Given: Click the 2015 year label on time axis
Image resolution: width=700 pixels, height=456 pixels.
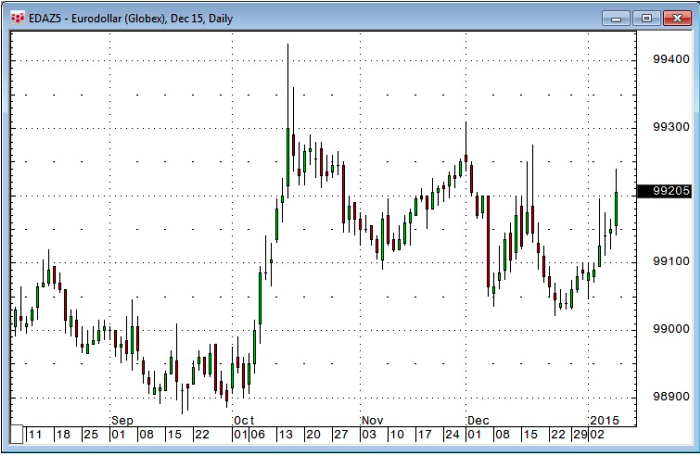Looking at the screenshot, I should click(604, 420).
